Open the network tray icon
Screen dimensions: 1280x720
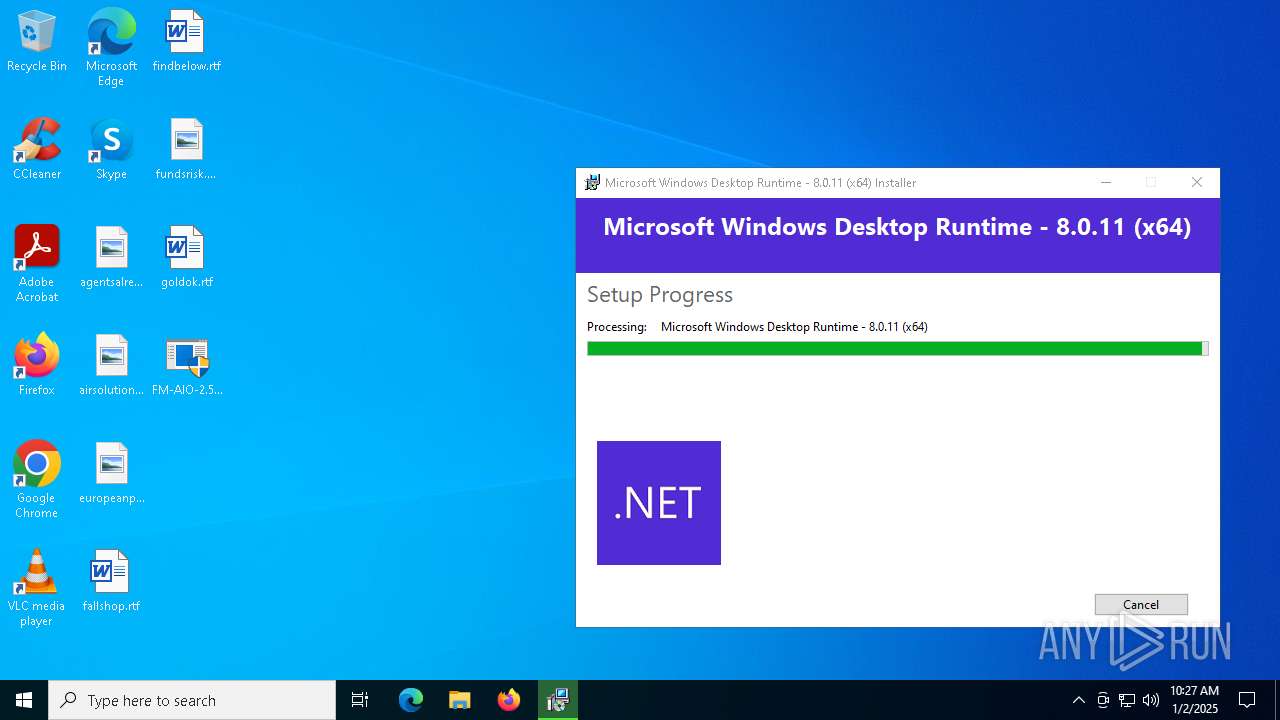click(1127, 700)
